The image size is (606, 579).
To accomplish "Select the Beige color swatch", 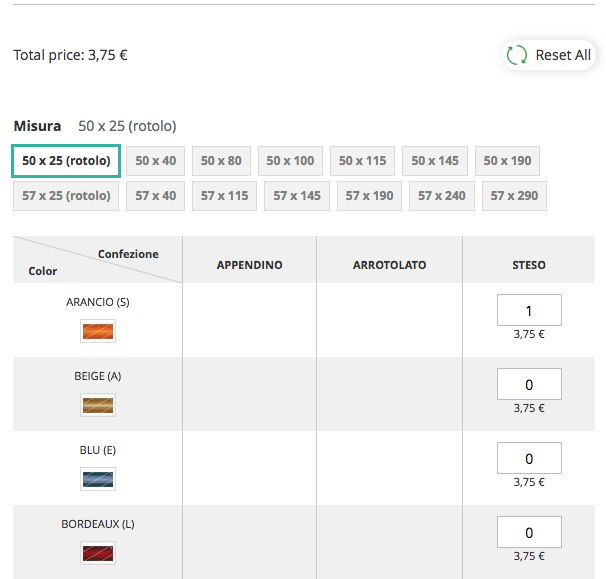I will (x=98, y=405).
